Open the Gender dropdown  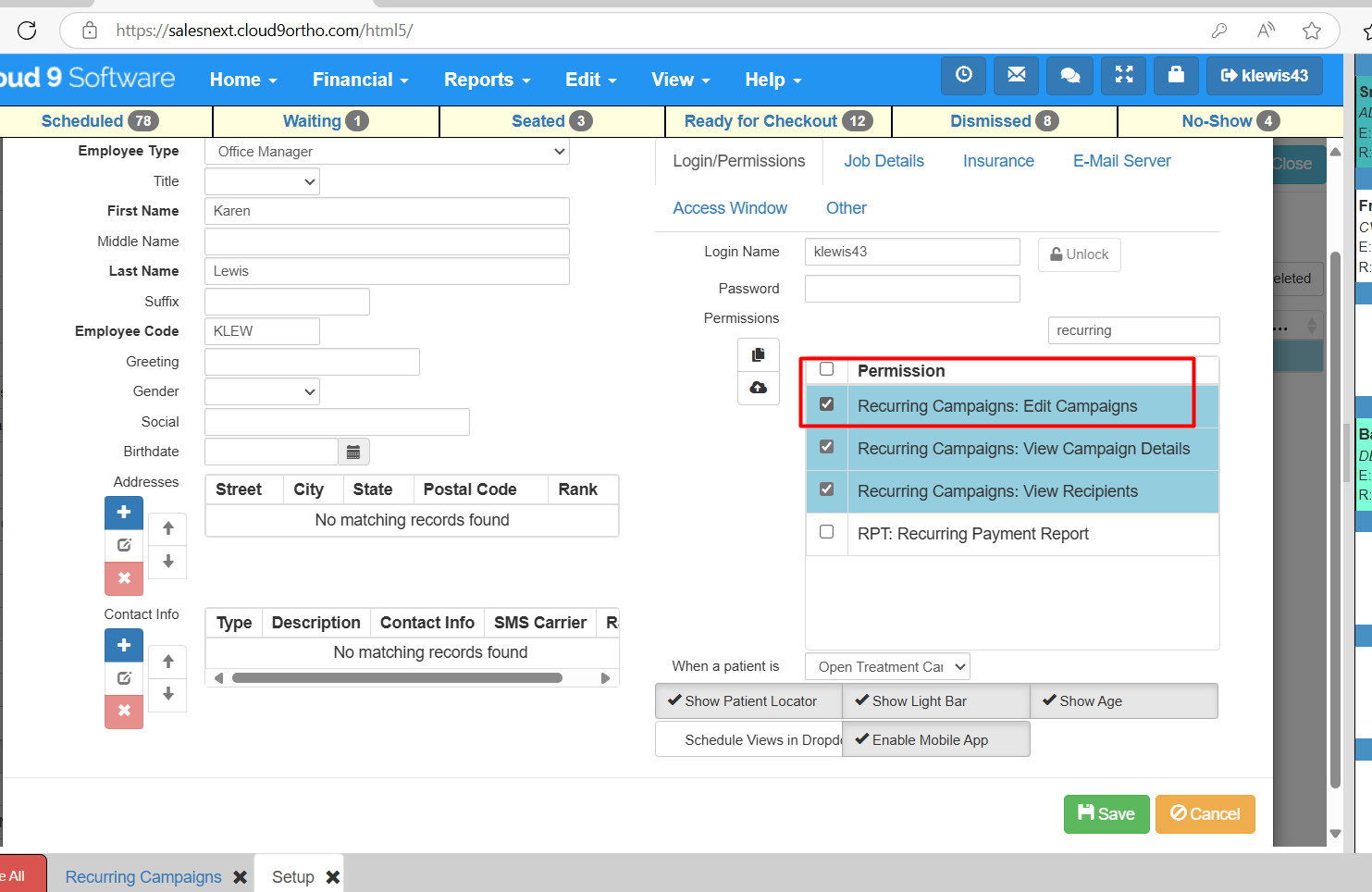[x=262, y=391]
